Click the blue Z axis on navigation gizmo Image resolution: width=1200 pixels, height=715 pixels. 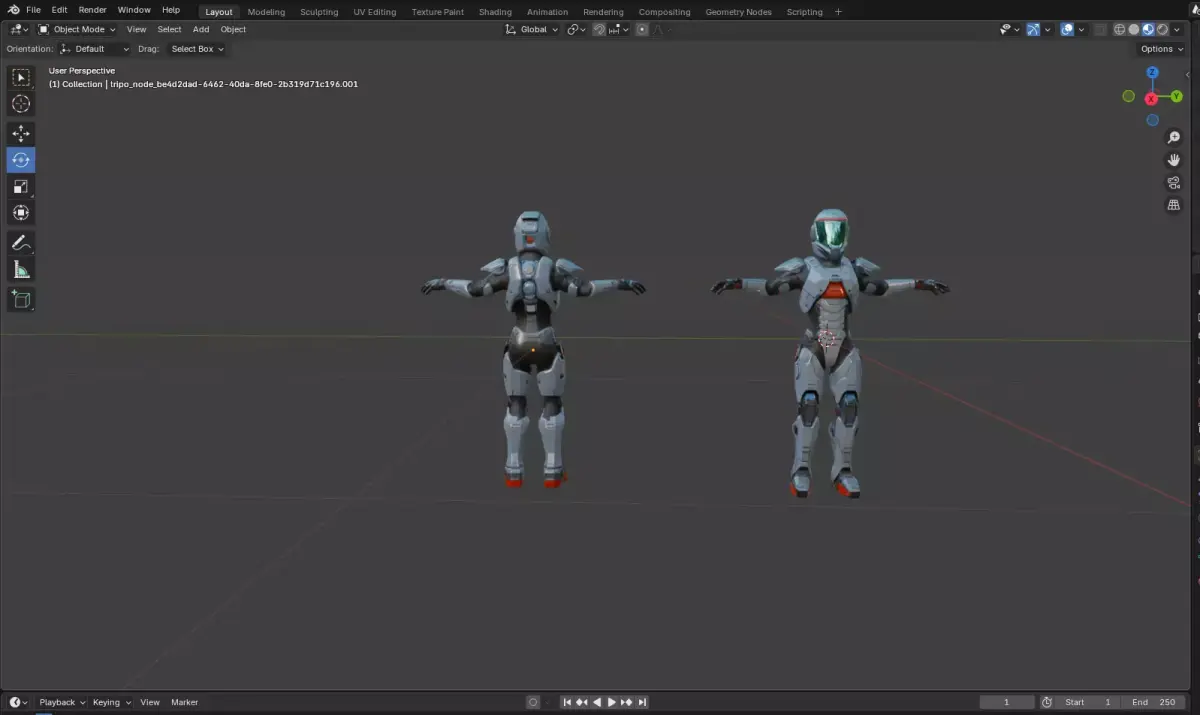pos(1152,73)
